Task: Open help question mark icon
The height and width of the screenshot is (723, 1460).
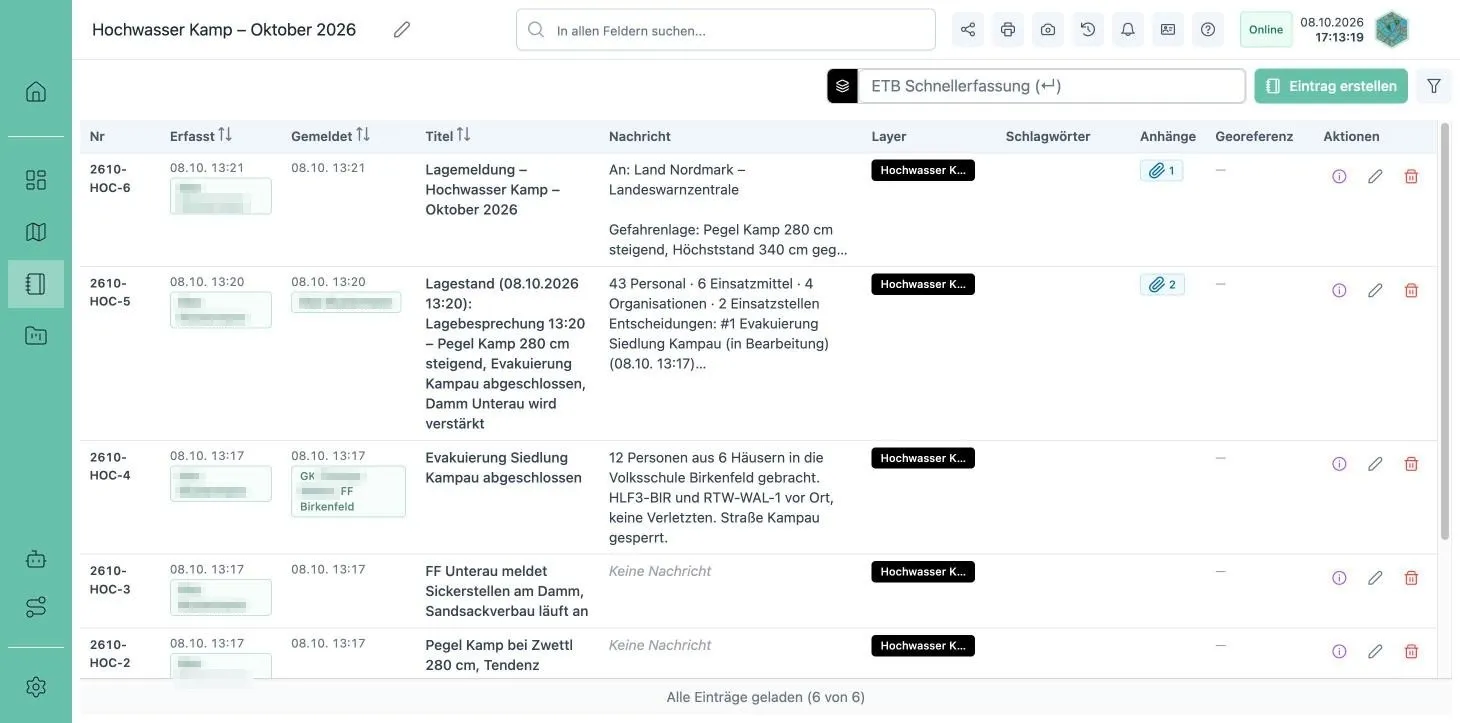Action: point(1208,30)
